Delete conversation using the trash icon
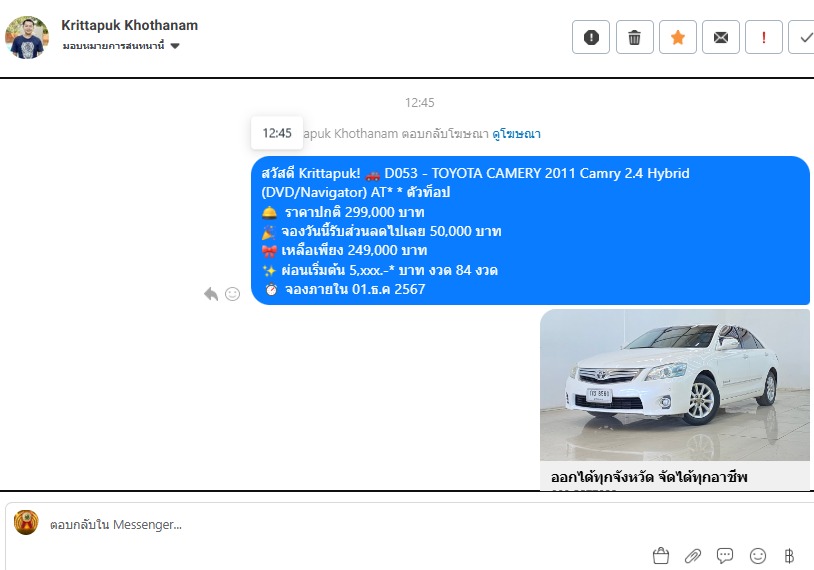This screenshot has height=570, width=814. tap(634, 37)
